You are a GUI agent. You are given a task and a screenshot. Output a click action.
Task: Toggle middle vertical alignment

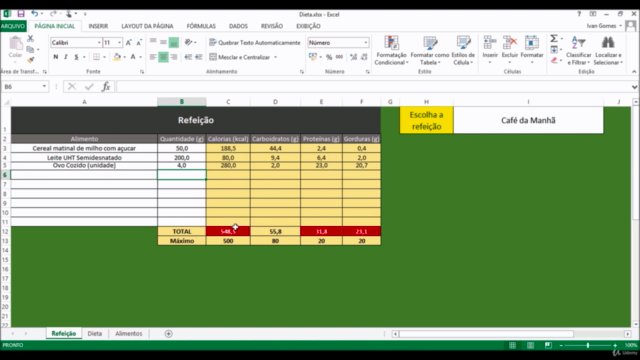(x=163, y=42)
